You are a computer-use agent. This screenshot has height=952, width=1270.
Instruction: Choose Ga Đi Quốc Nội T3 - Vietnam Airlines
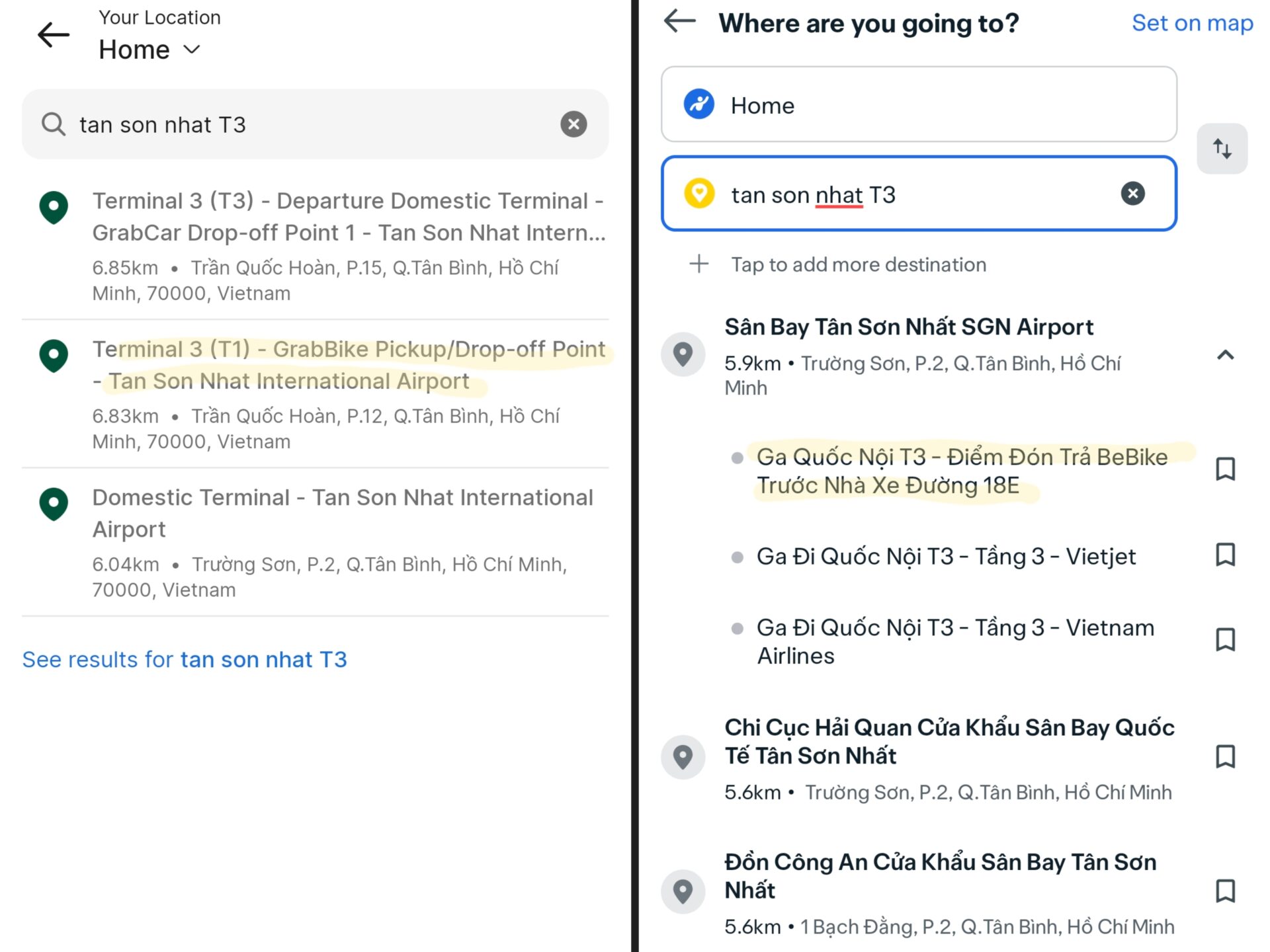pos(956,641)
